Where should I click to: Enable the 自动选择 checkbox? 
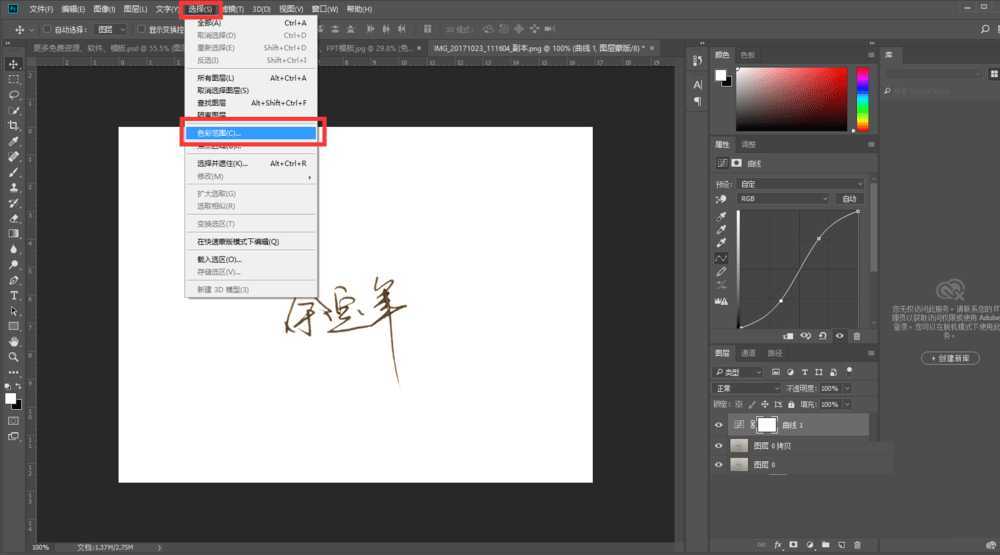46,30
